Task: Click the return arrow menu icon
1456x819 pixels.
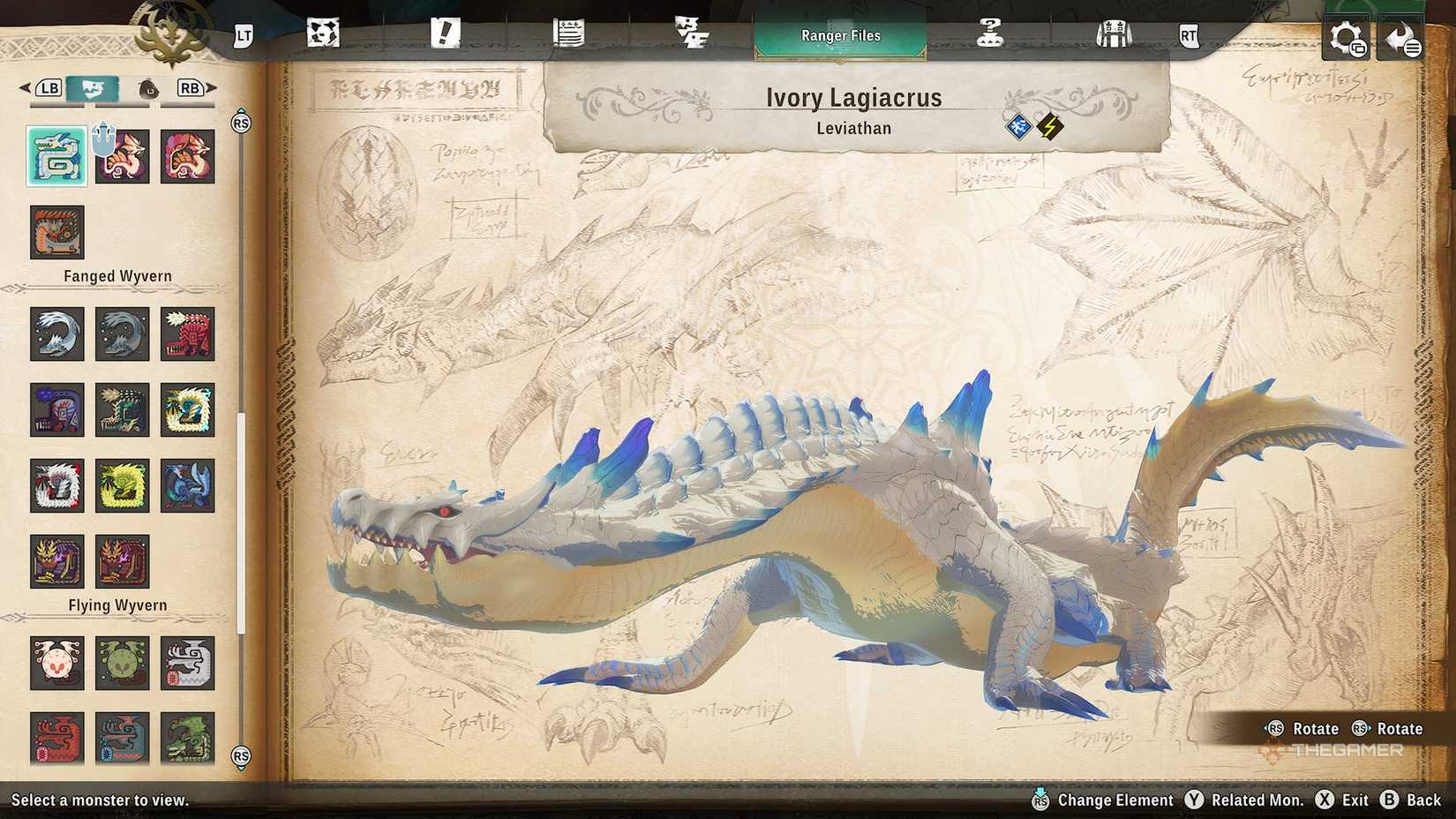Action: [x=1401, y=39]
